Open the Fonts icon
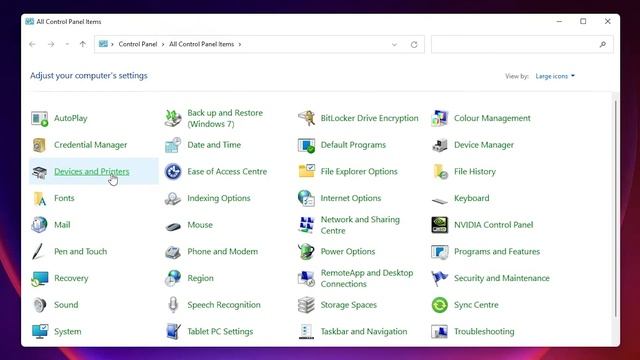The height and width of the screenshot is (360, 640). point(40,198)
